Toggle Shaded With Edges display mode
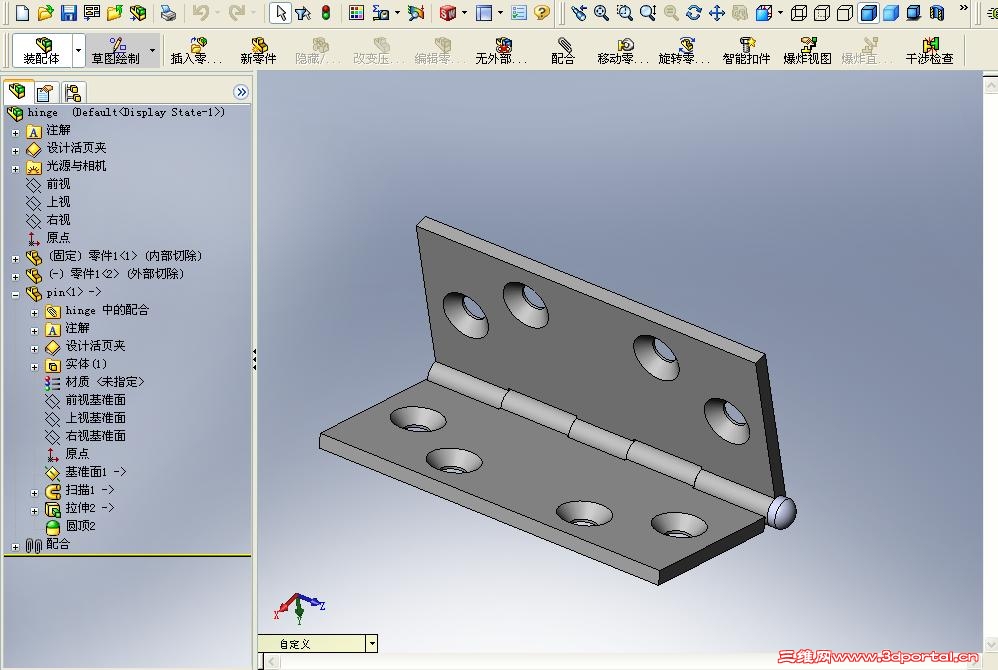This screenshot has width=998, height=670. tap(868, 12)
